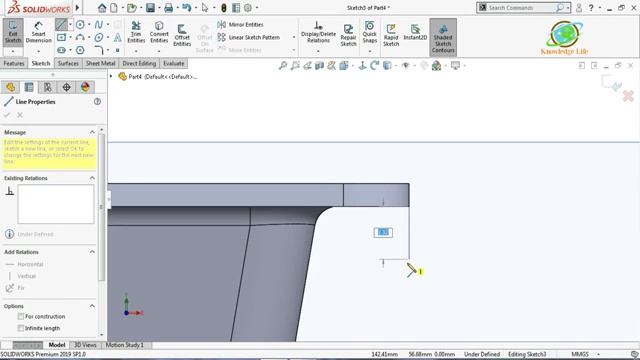Switch to the Surfaces tab

tap(68, 63)
